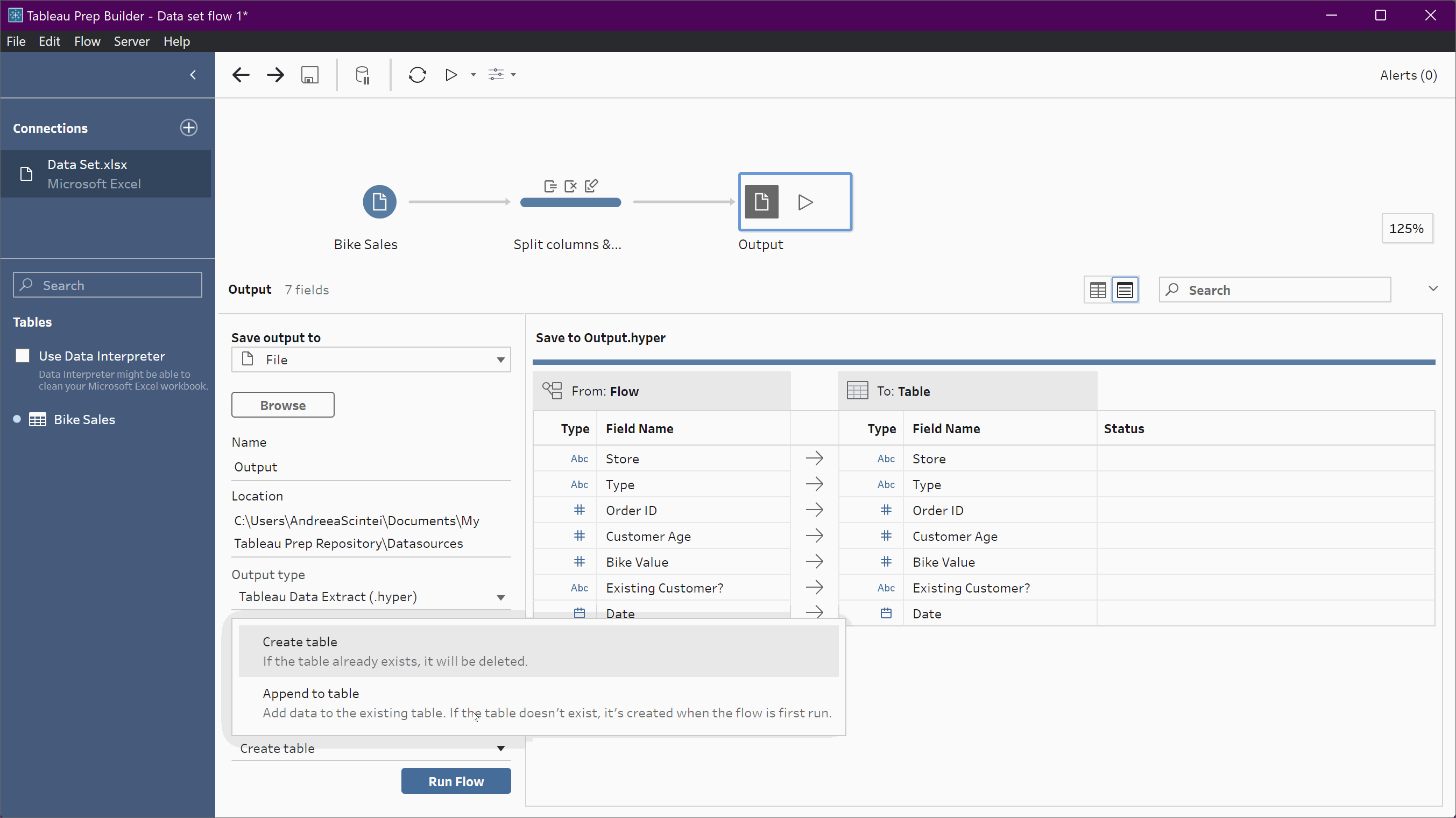Click the Output name input field
The image size is (1456, 818).
(x=371, y=467)
